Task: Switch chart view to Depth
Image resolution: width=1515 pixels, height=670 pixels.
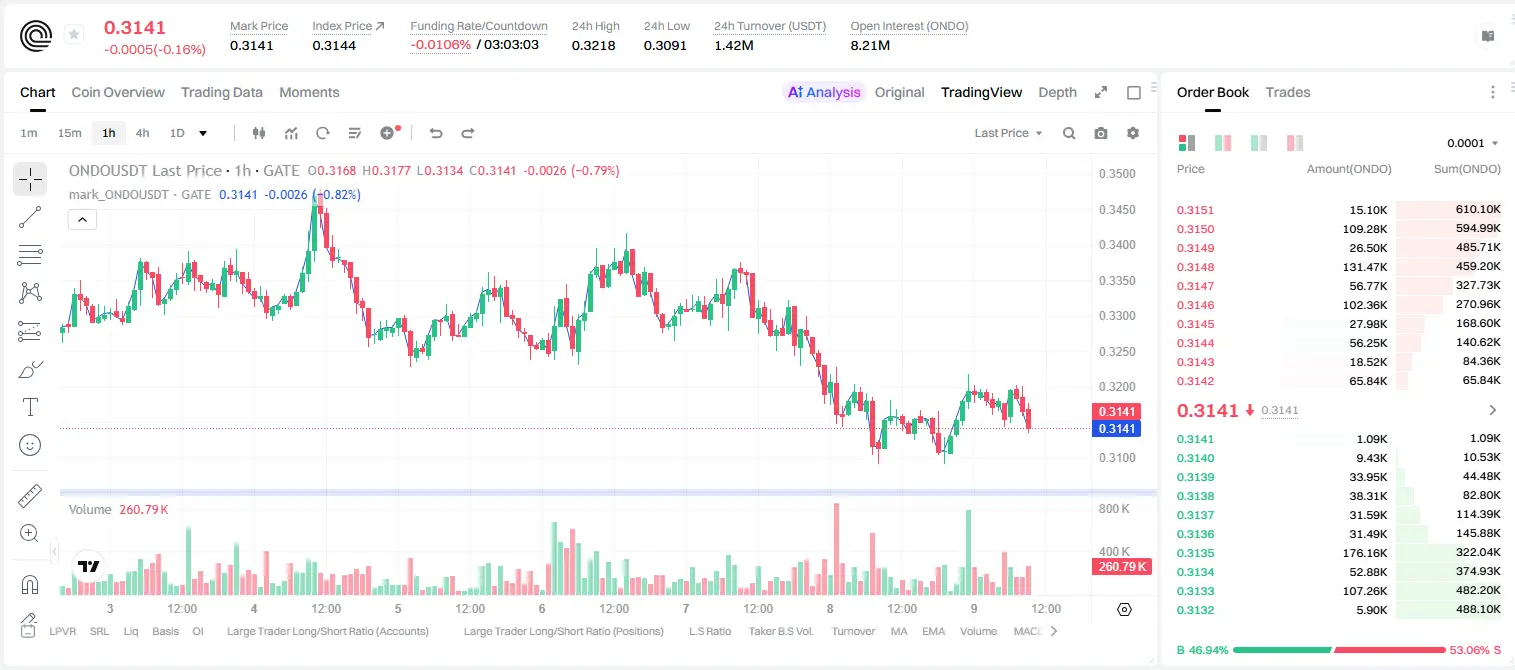Action: [1057, 92]
